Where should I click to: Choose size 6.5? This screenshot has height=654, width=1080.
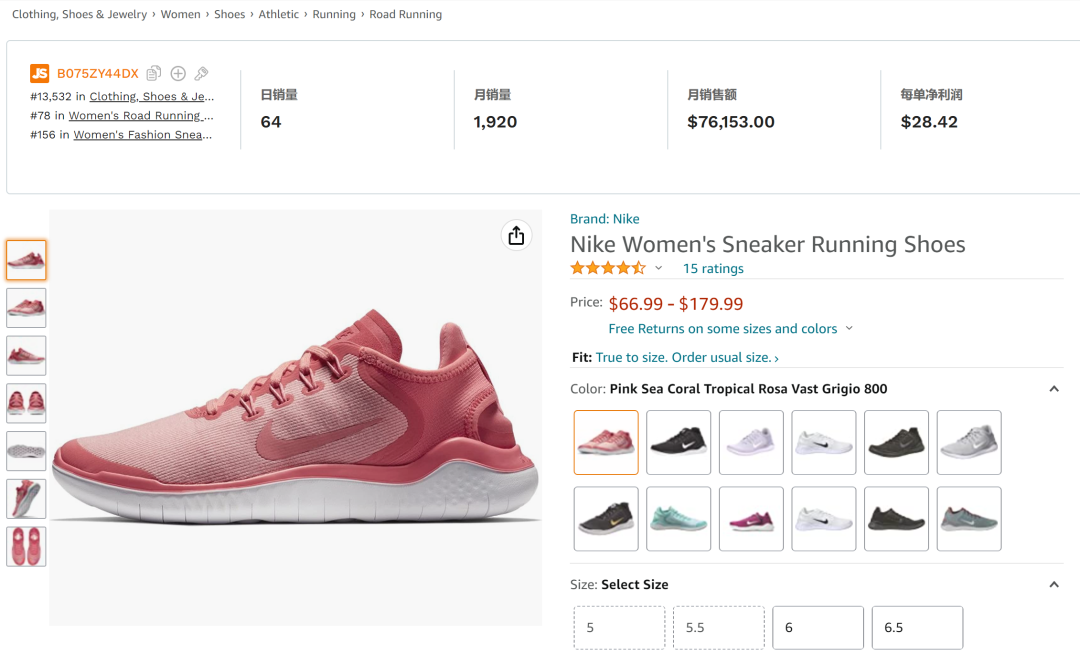(x=916, y=627)
